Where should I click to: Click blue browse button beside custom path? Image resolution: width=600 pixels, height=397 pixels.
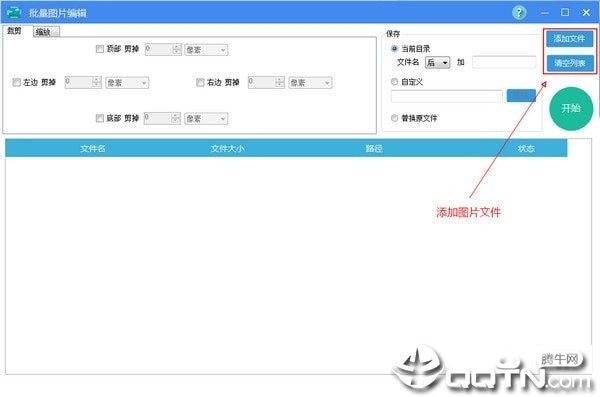point(521,96)
